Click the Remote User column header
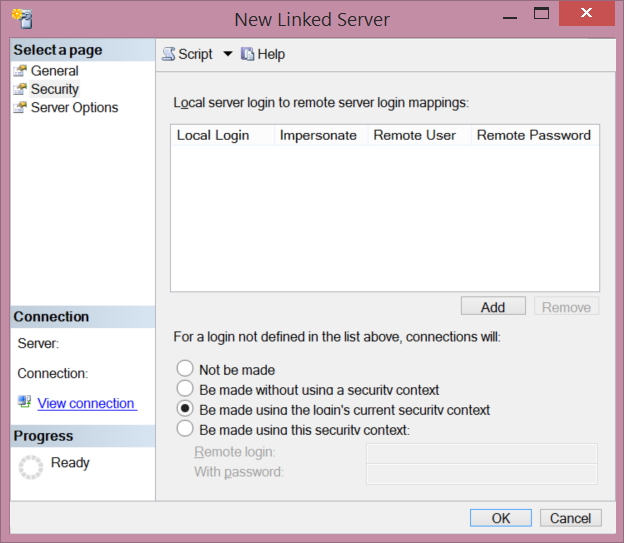This screenshot has height=543, width=627. [414, 135]
